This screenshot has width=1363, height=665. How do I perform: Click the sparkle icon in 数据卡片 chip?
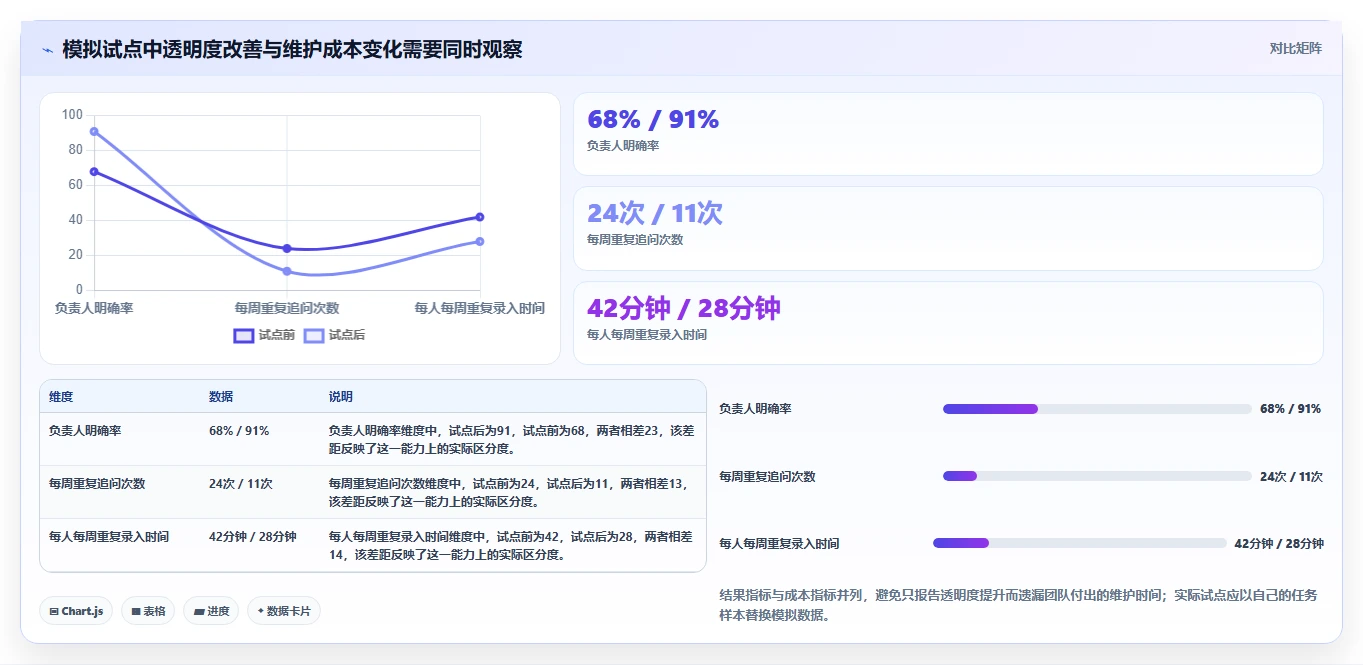pyautogui.click(x=261, y=610)
